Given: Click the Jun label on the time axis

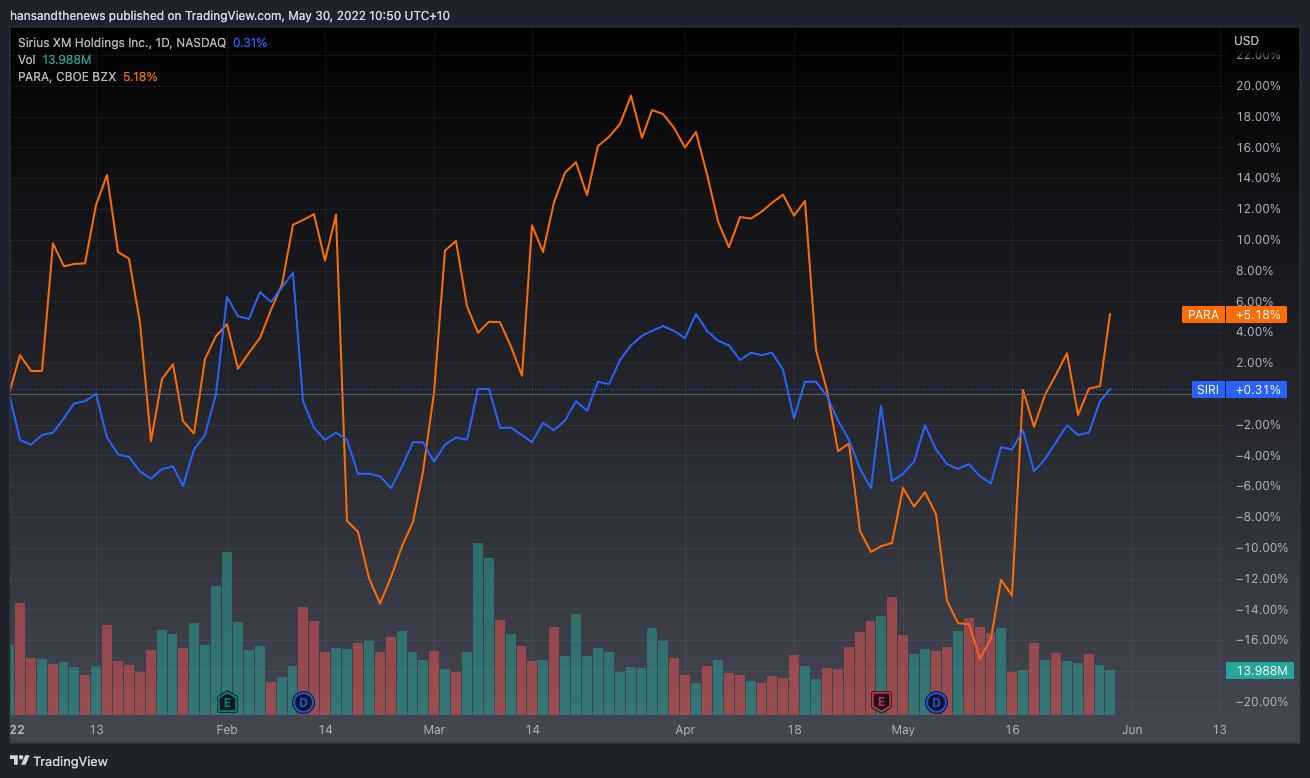Looking at the screenshot, I should pyautogui.click(x=1132, y=730).
